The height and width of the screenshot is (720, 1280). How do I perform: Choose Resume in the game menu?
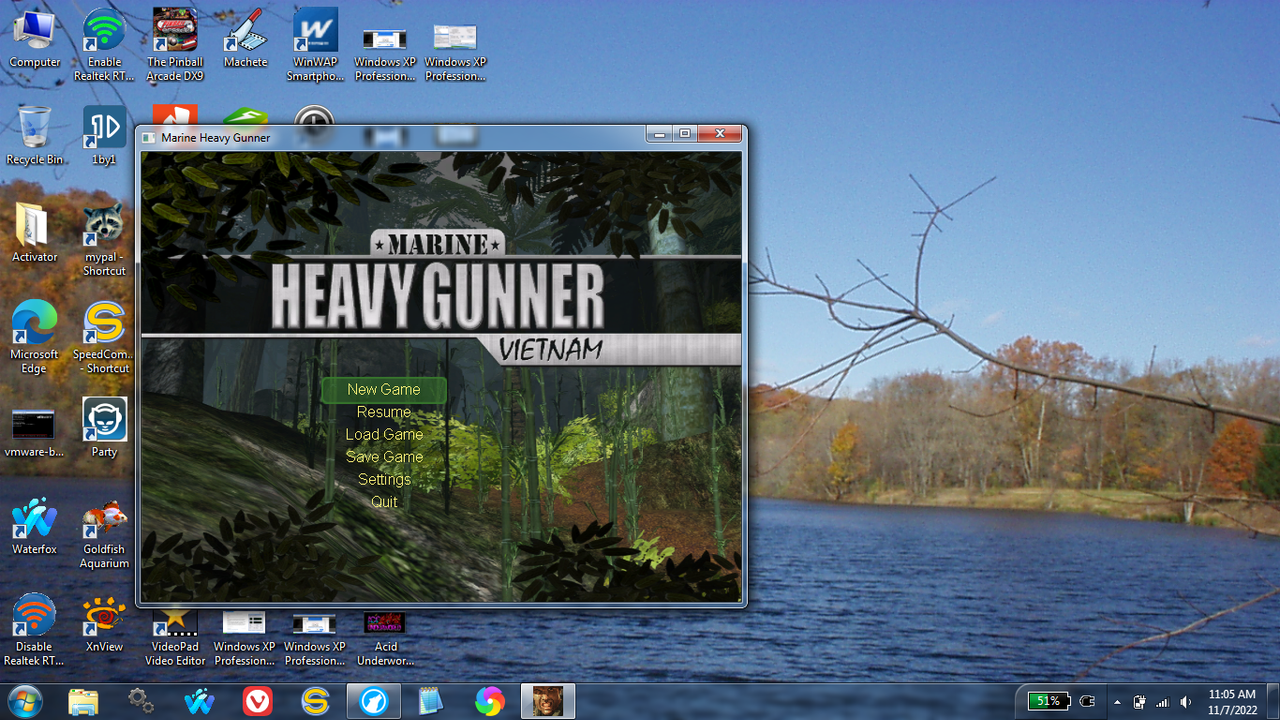pos(384,412)
